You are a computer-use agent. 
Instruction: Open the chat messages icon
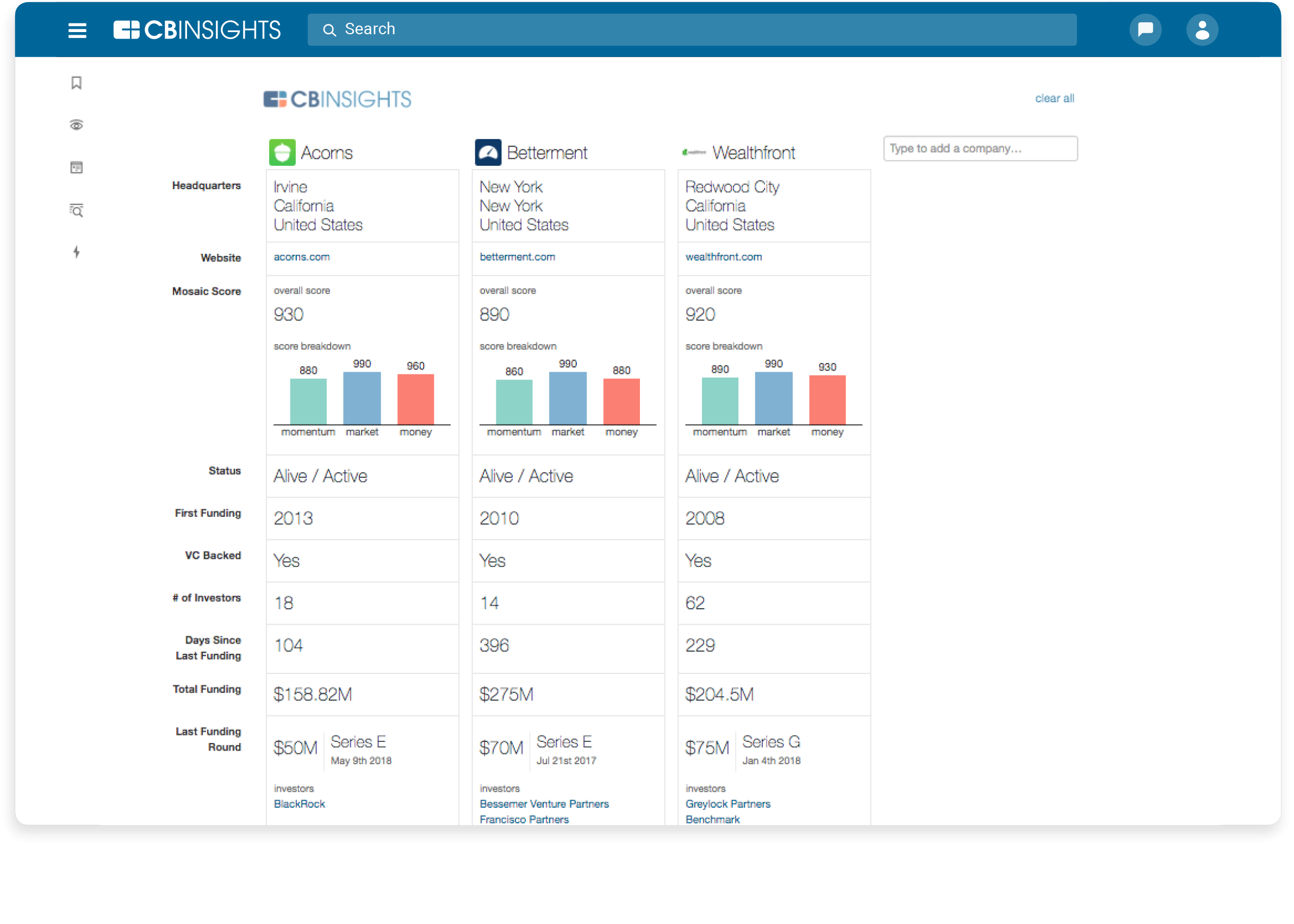[1144, 29]
